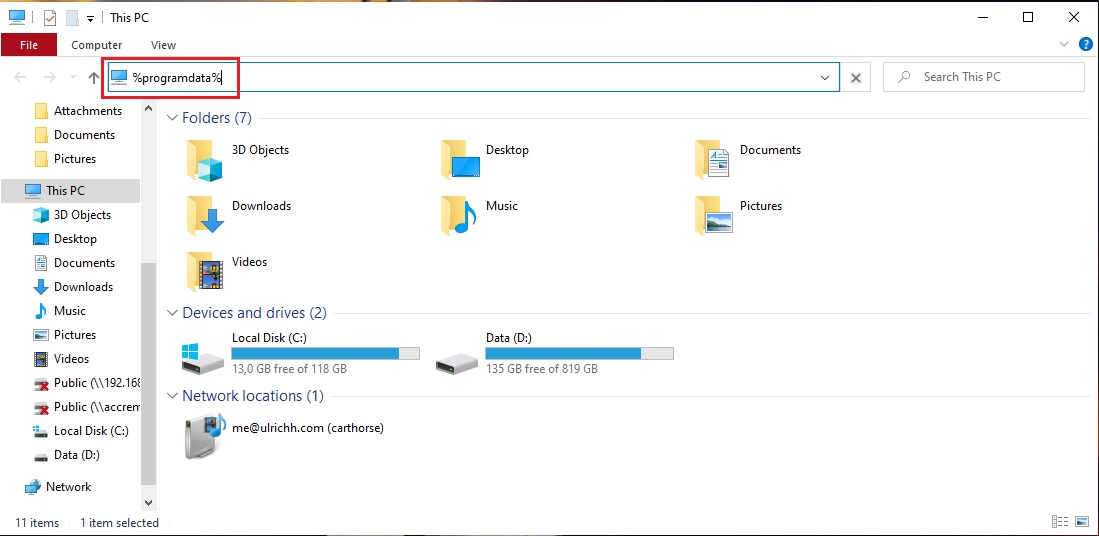Select Documents under This PC in navigation
The width and height of the screenshot is (1099, 536).
(74, 263)
